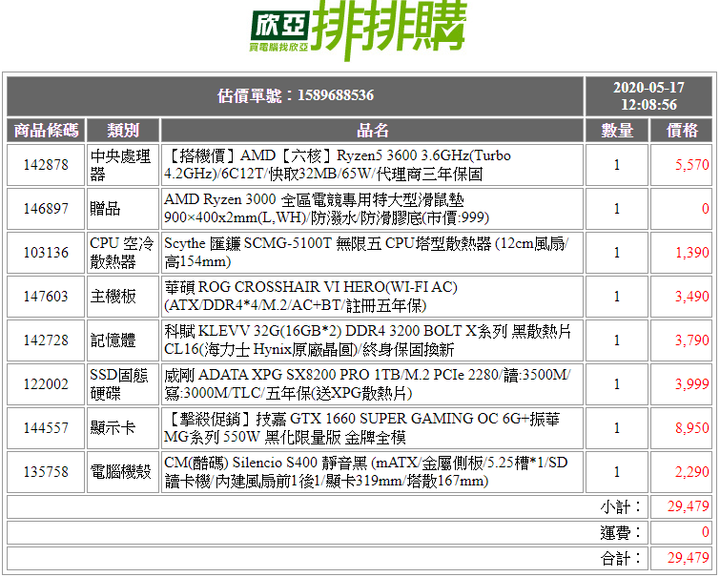Click the 合計 label
This screenshot has height=577, width=720.
click(620, 558)
